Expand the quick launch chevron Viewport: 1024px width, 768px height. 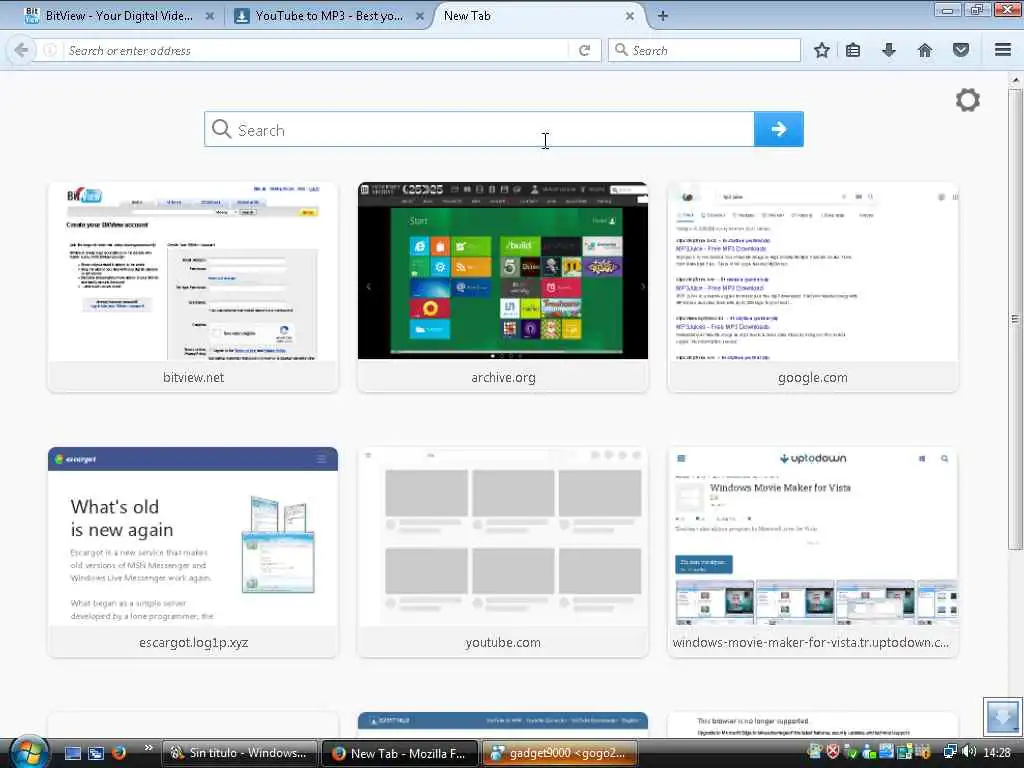149,748
